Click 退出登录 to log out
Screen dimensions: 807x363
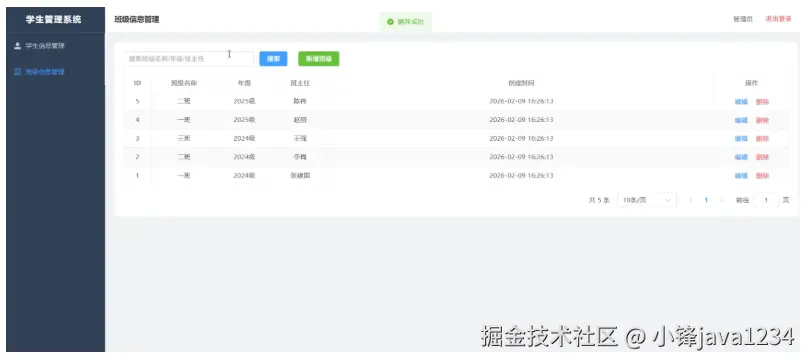778,19
